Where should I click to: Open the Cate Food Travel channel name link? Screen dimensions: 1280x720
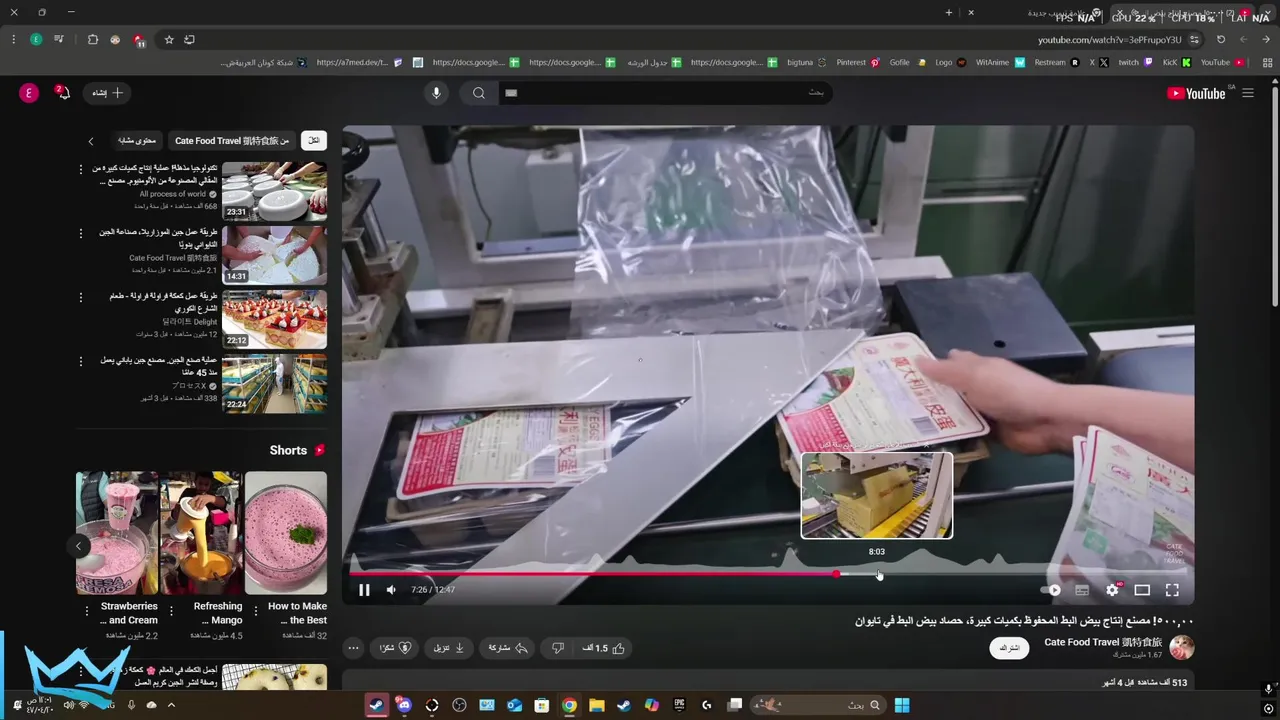pos(1103,642)
